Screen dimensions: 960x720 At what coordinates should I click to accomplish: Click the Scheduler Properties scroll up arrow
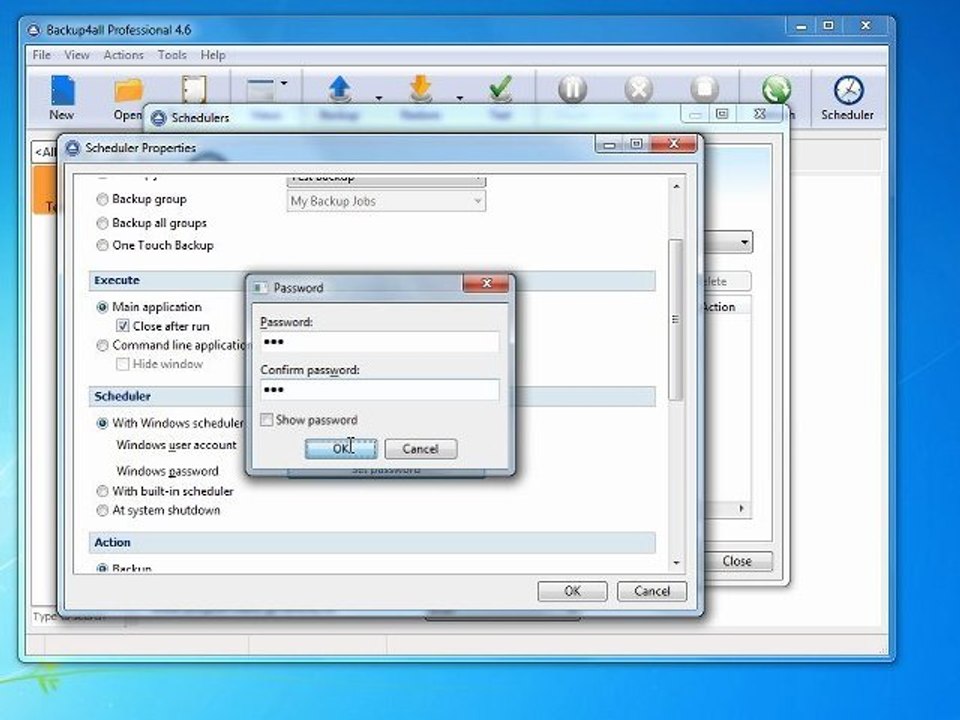coord(676,186)
